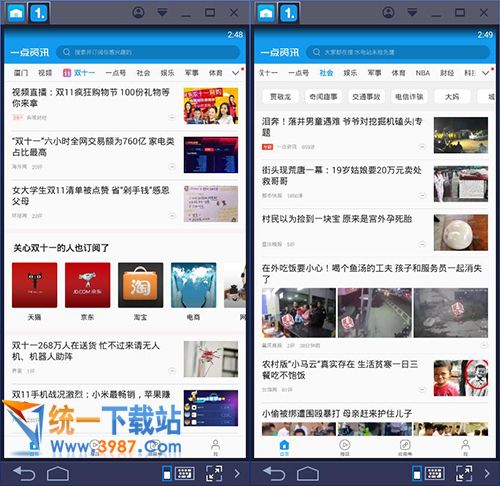Tap the 交通事故 topic chip
Viewport: 500px width, 486px height.
[366, 97]
